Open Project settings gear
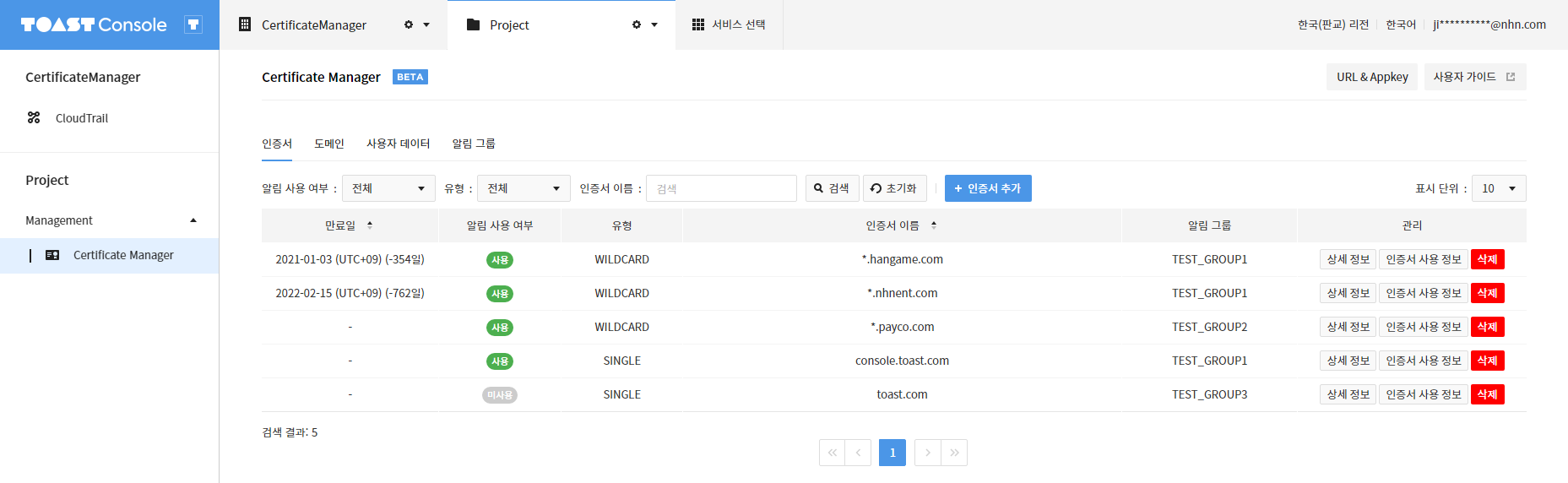 pyautogui.click(x=637, y=24)
